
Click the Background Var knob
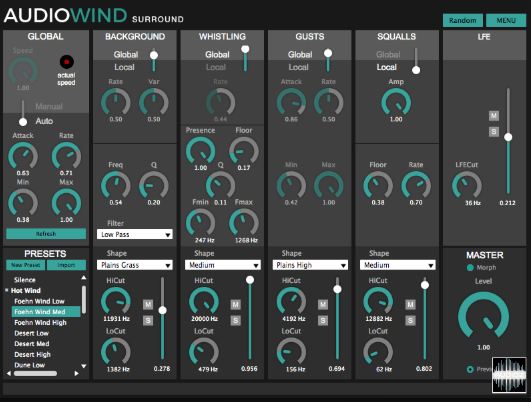(154, 102)
